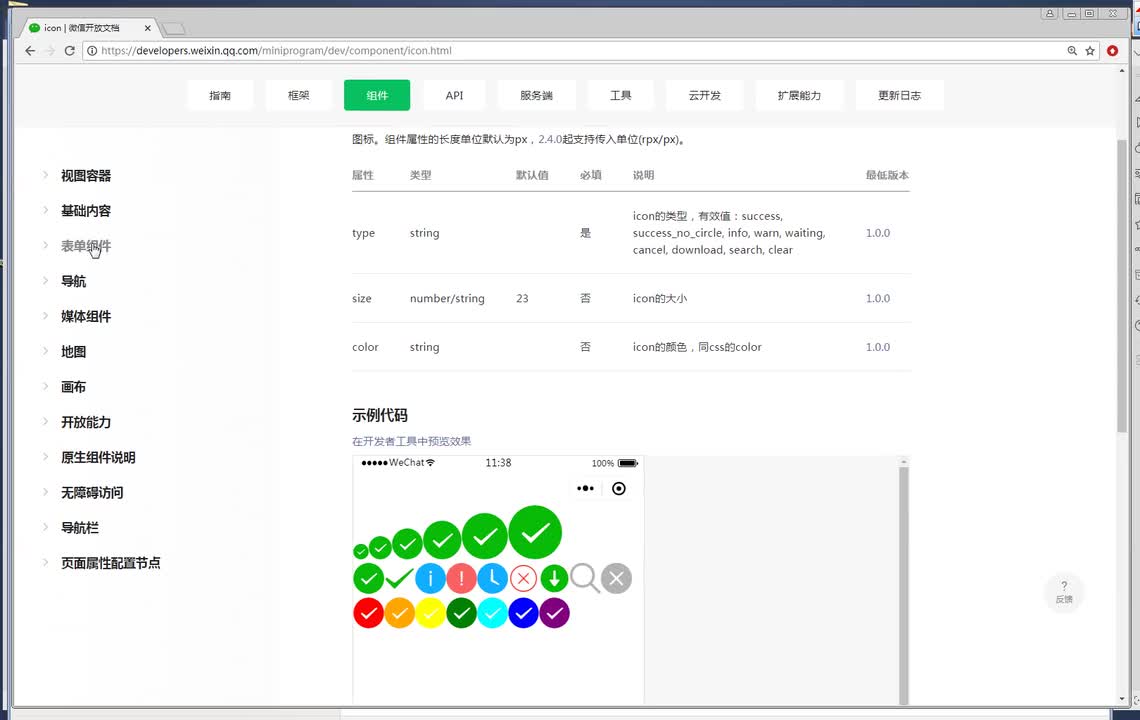This screenshot has width=1140, height=720.
Task: Click the smallest green success icon
Action: coord(361,551)
